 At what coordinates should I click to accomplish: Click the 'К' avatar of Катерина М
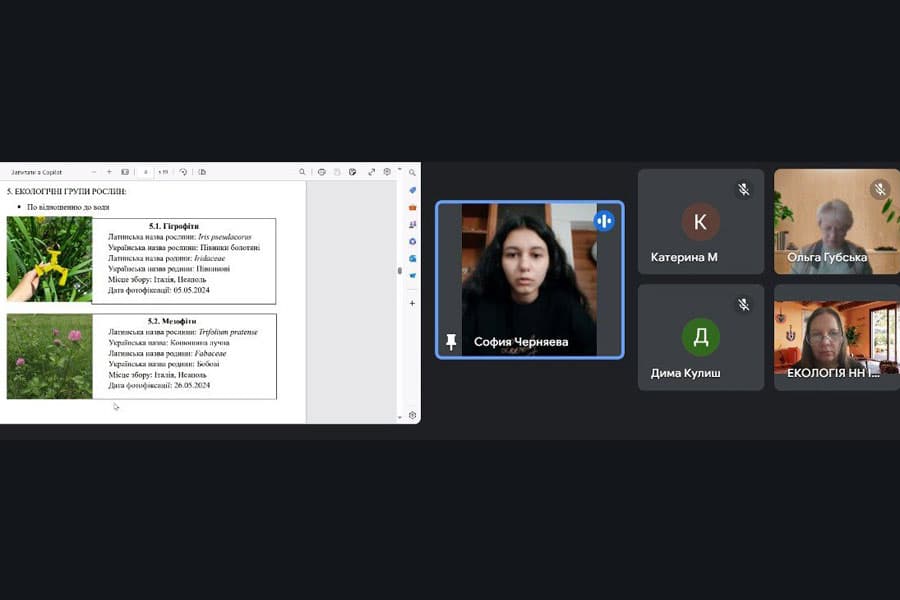coord(700,222)
